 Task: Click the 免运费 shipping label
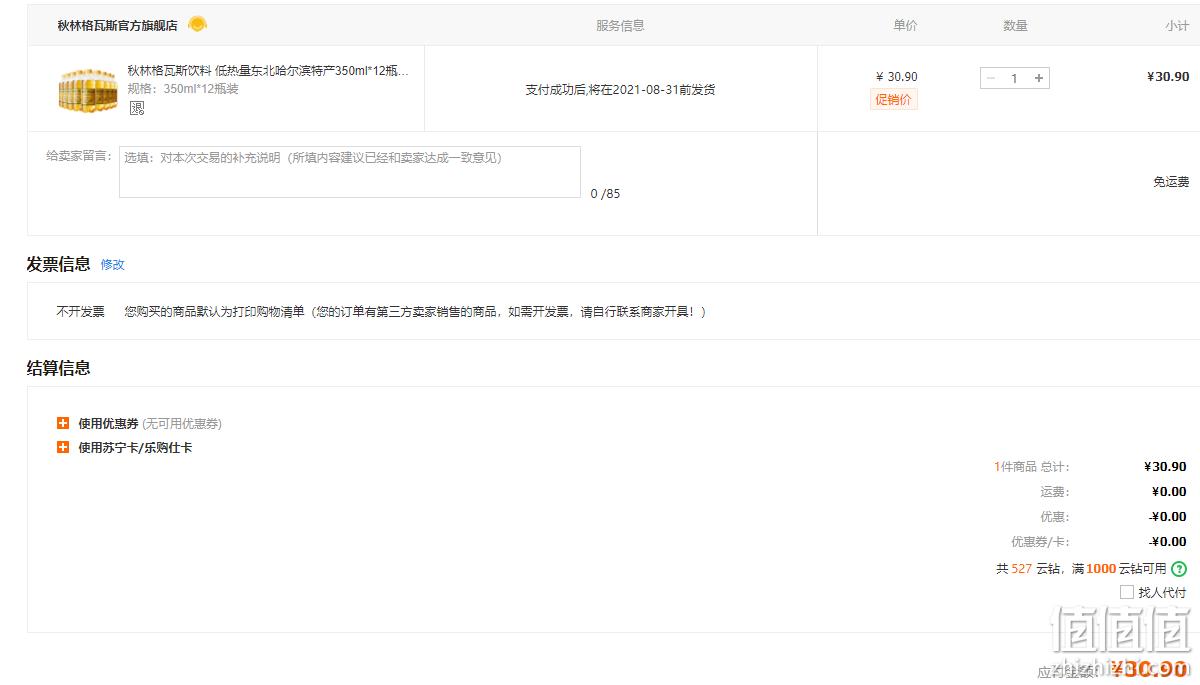(x=1171, y=182)
